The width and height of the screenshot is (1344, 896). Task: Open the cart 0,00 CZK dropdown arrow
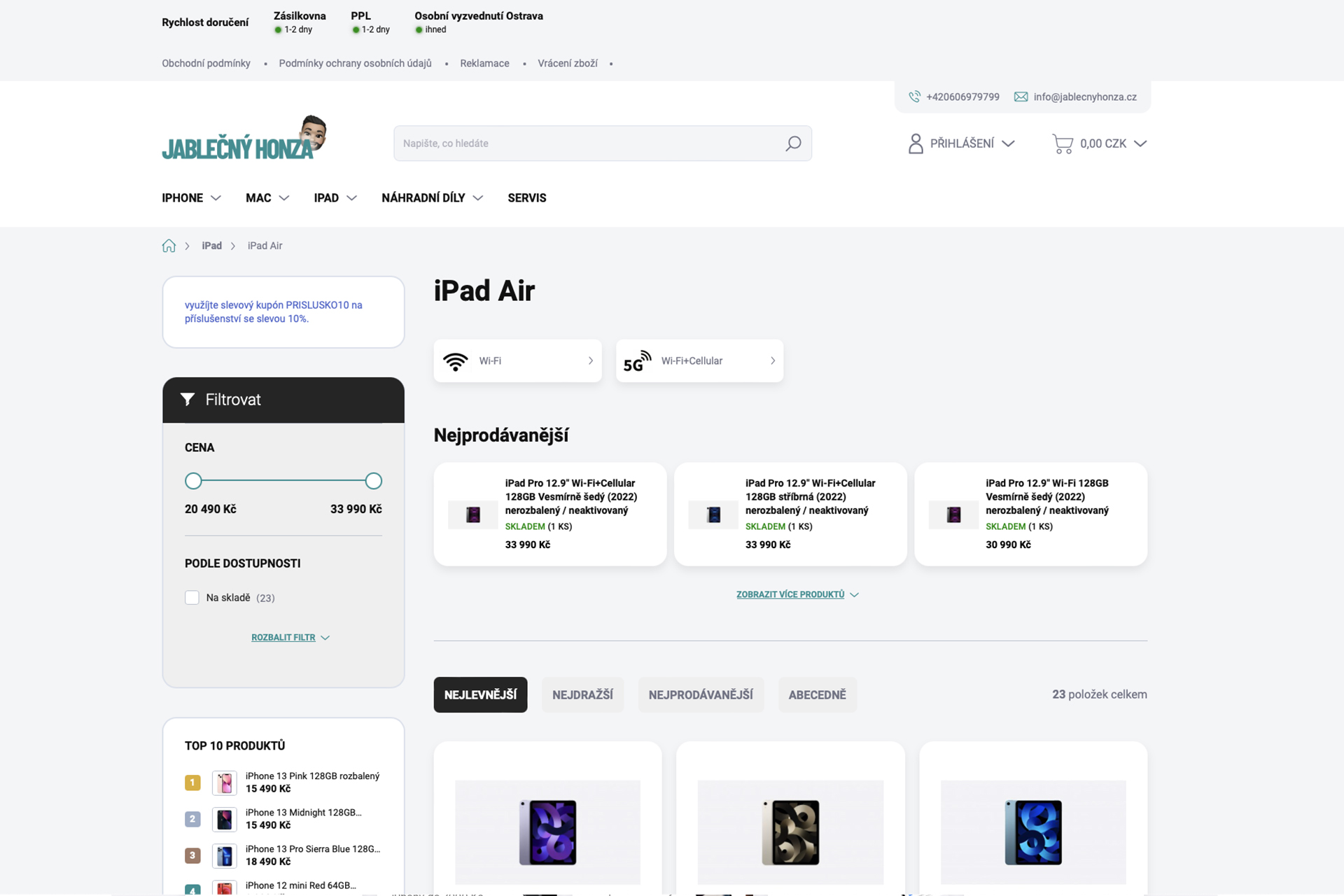click(1140, 143)
